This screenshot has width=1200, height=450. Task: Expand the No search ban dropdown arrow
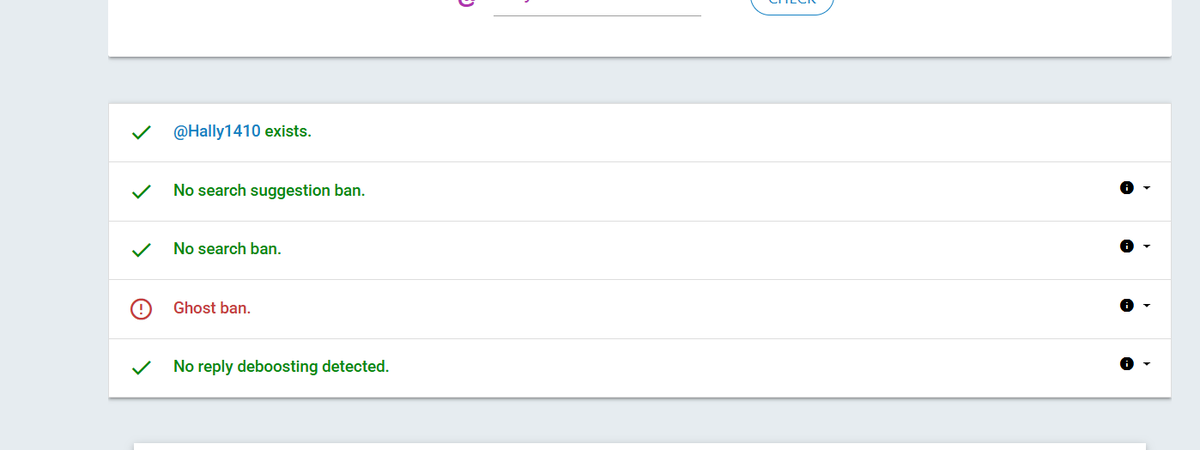(x=1146, y=246)
